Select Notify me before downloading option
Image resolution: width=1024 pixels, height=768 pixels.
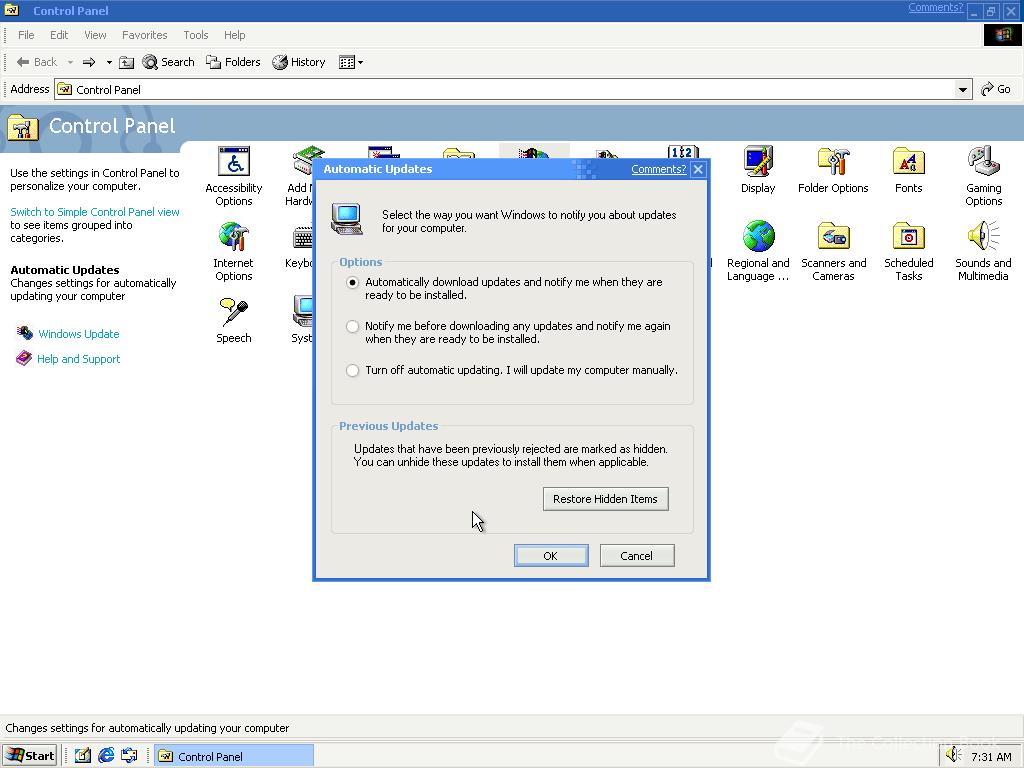(x=353, y=326)
